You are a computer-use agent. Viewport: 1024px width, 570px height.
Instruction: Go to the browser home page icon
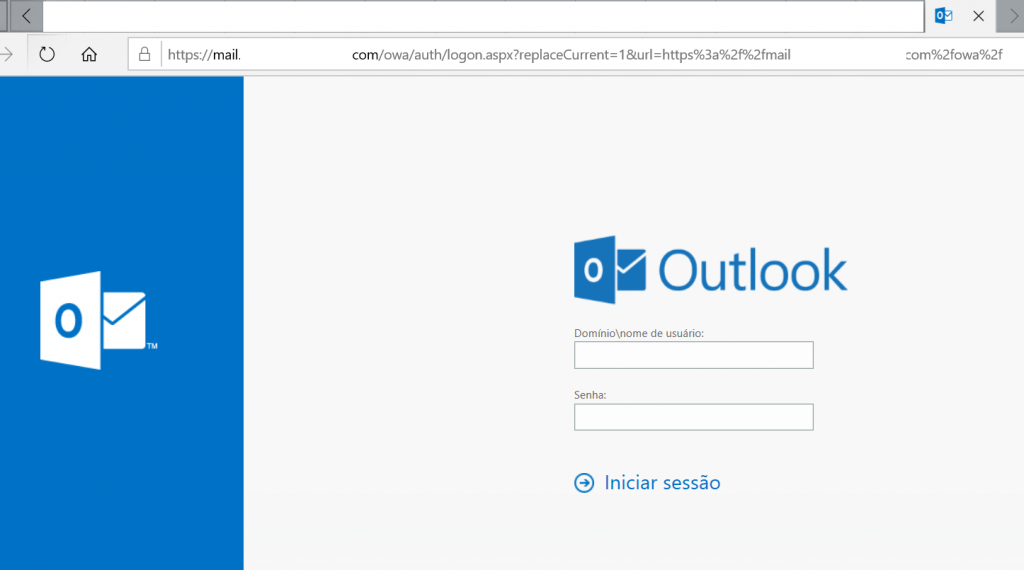coord(89,54)
